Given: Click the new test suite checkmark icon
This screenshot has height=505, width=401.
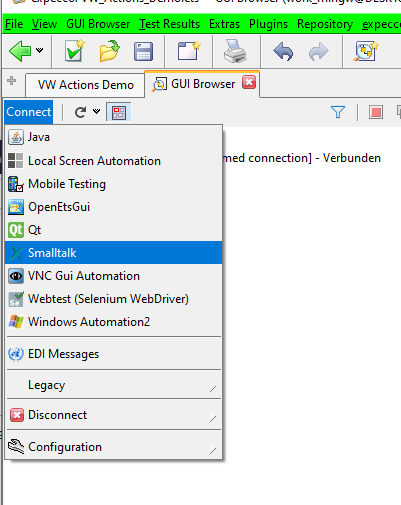Looking at the screenshot, I should [x=75, y=51].
